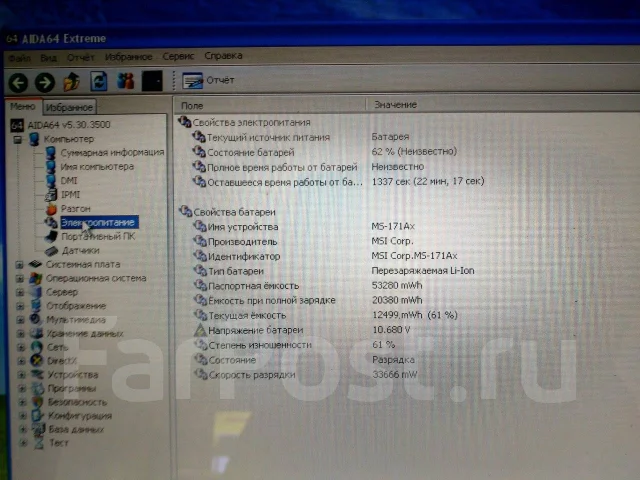The image size is (640, 480).
Task: Click the Системная плата motherboard icon
Action: point(36,264)
